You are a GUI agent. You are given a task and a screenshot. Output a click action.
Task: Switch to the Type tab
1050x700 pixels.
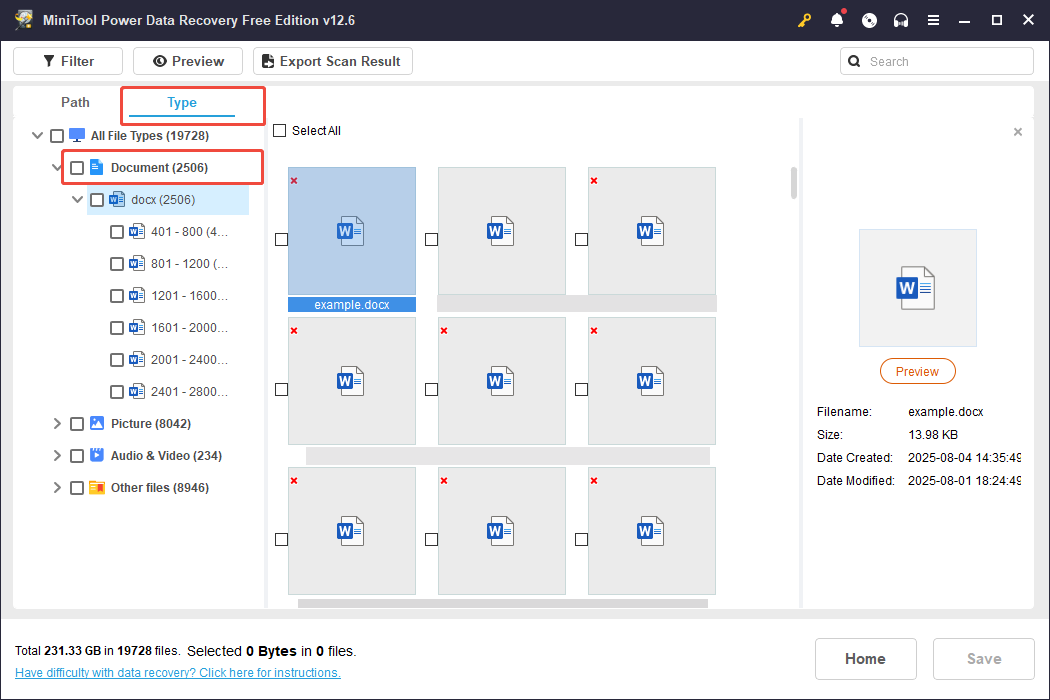pos(181,102)
